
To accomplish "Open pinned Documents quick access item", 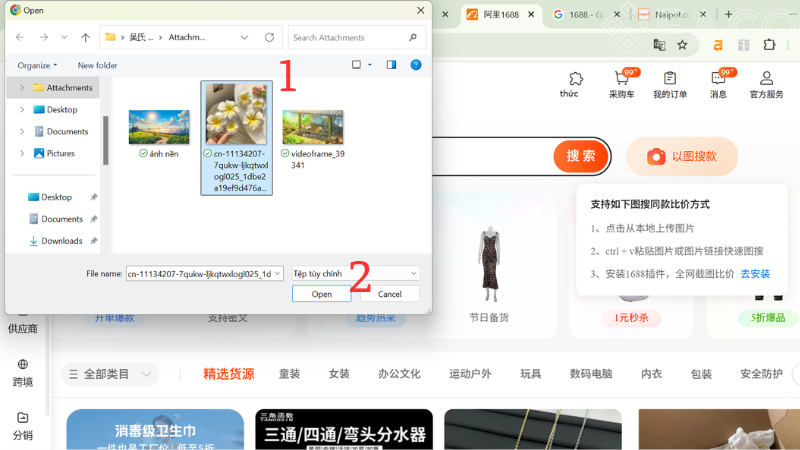I will click(56, 219).
